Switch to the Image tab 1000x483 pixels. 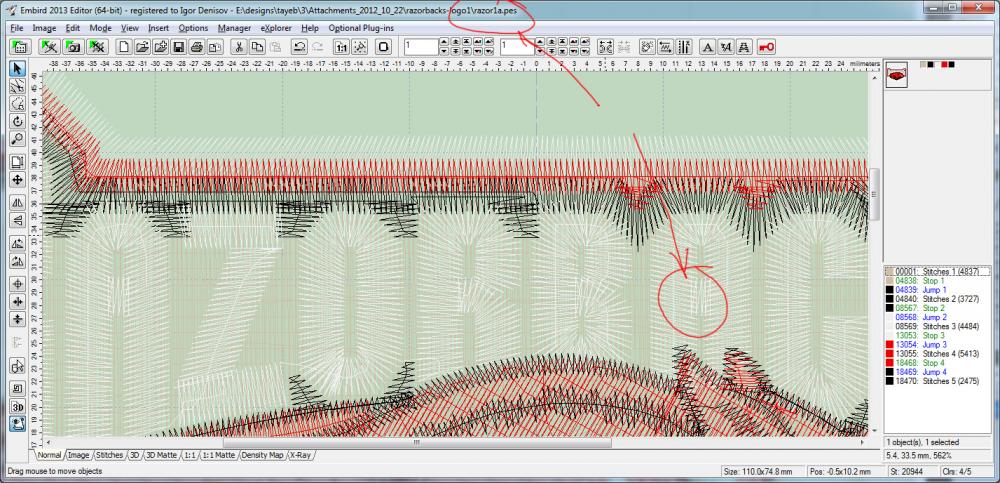pos(78,456)
